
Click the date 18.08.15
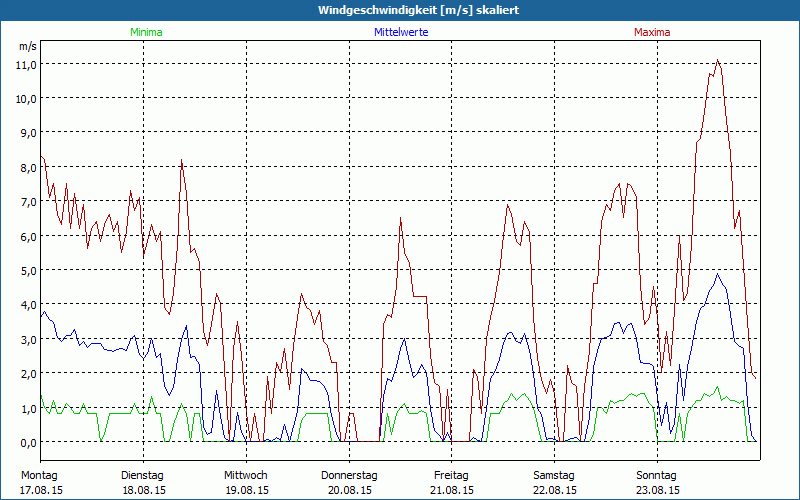point(144,490)
